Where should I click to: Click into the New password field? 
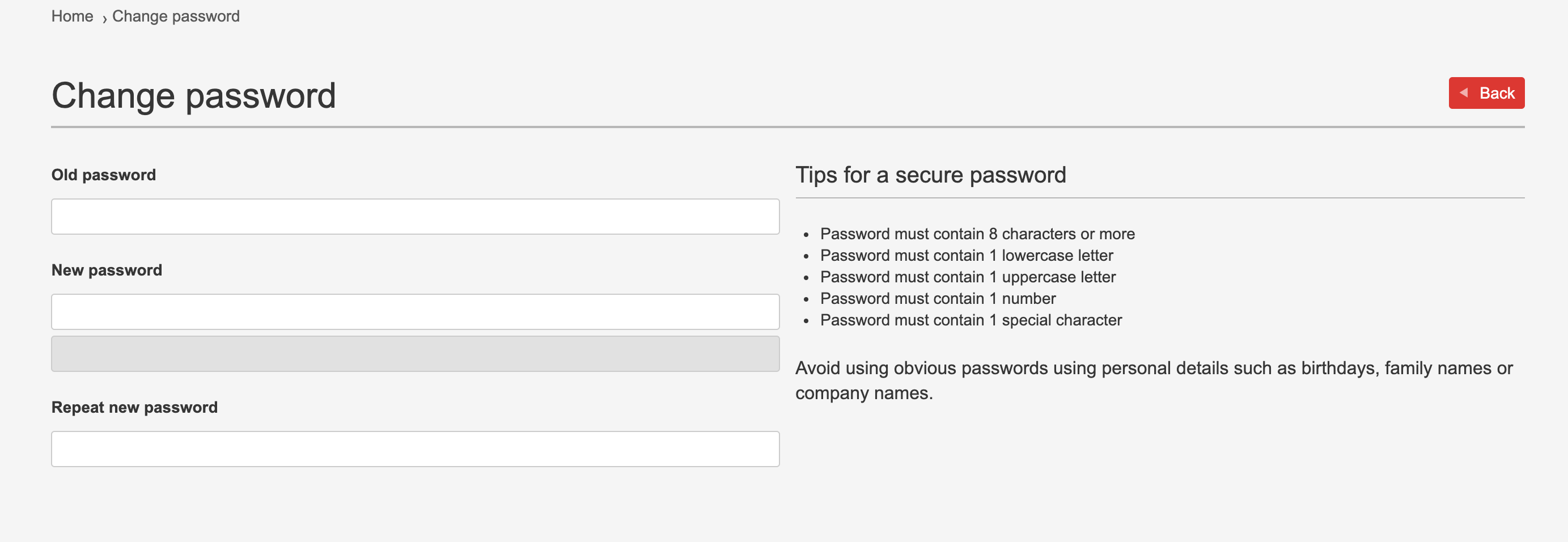(415, 312)
